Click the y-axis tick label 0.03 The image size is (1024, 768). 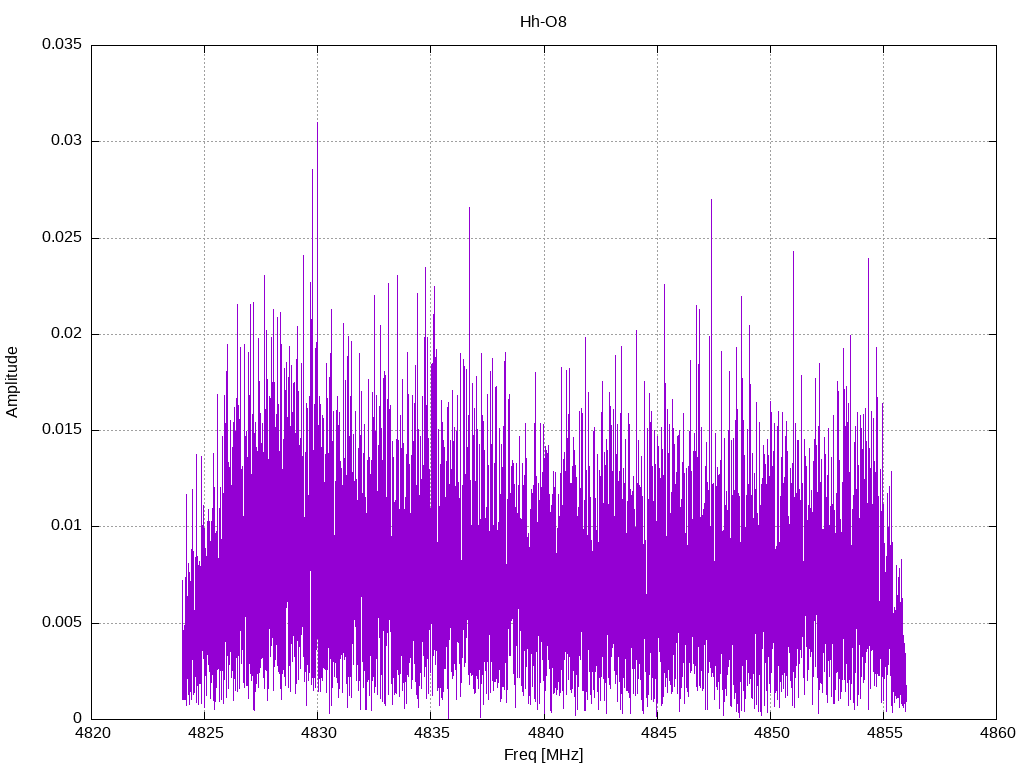(x=67, y=140)
